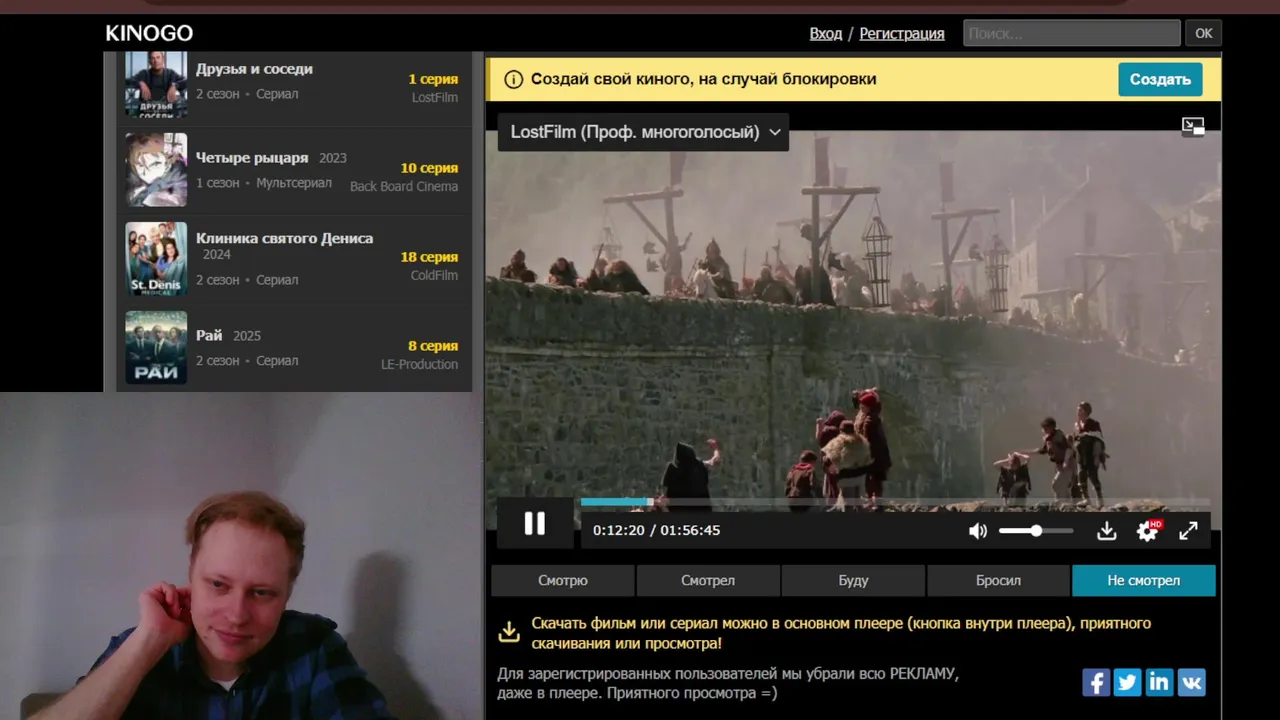Click the Создать button

tap(1160, 79)
